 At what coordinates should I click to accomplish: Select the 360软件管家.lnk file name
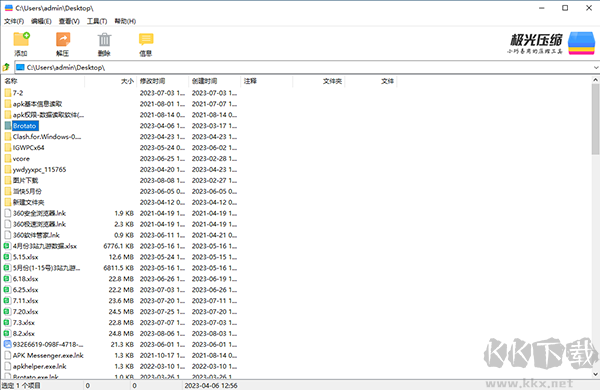coord(36,235)
